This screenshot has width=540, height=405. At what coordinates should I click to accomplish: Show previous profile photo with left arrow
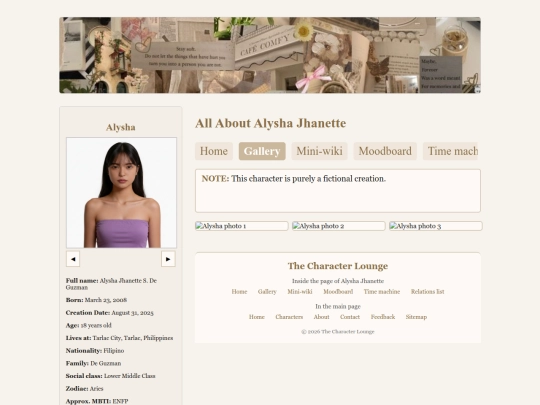click(73, 259)
